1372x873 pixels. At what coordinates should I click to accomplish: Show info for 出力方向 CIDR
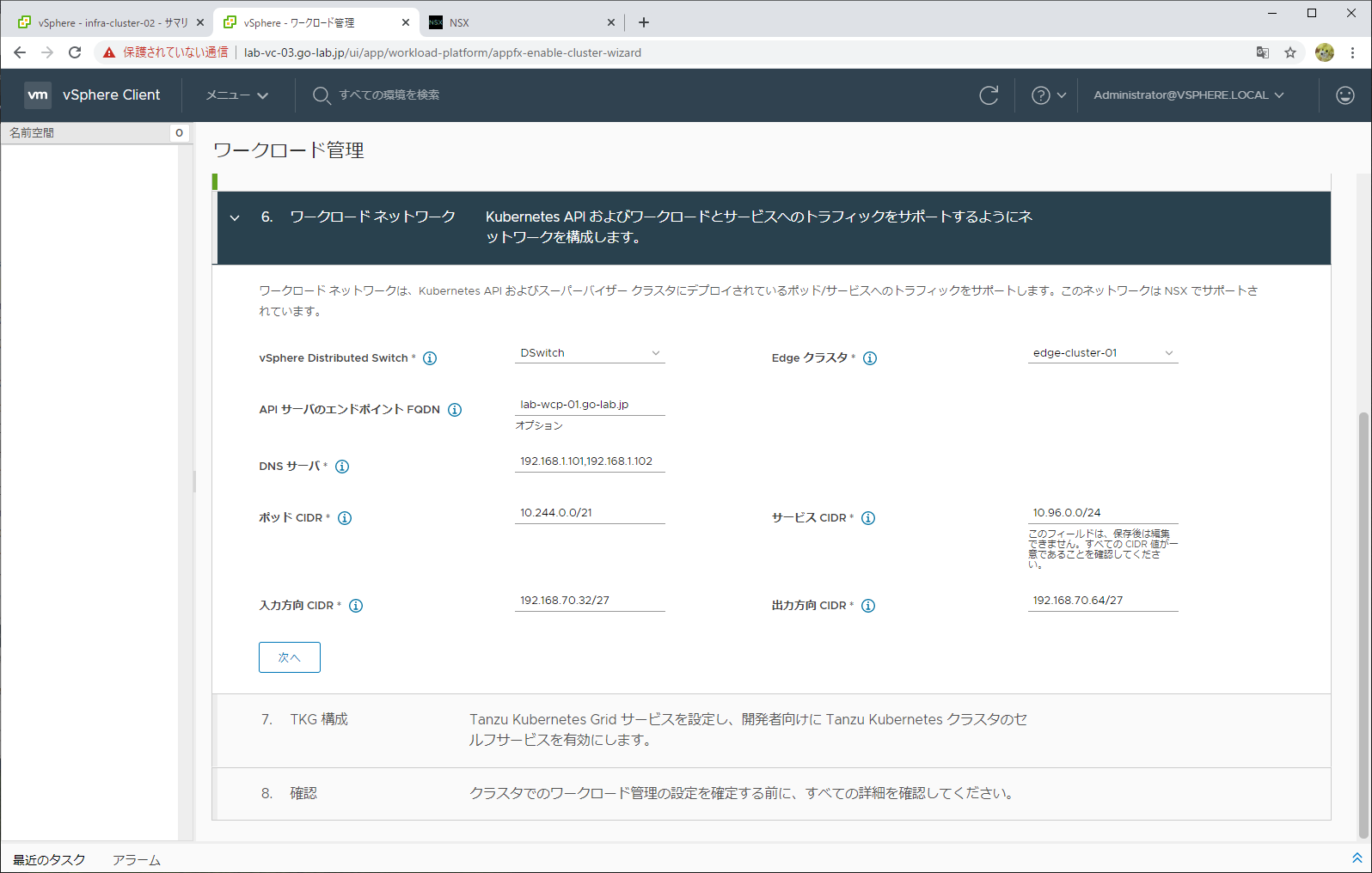click(x=868, y=606)
